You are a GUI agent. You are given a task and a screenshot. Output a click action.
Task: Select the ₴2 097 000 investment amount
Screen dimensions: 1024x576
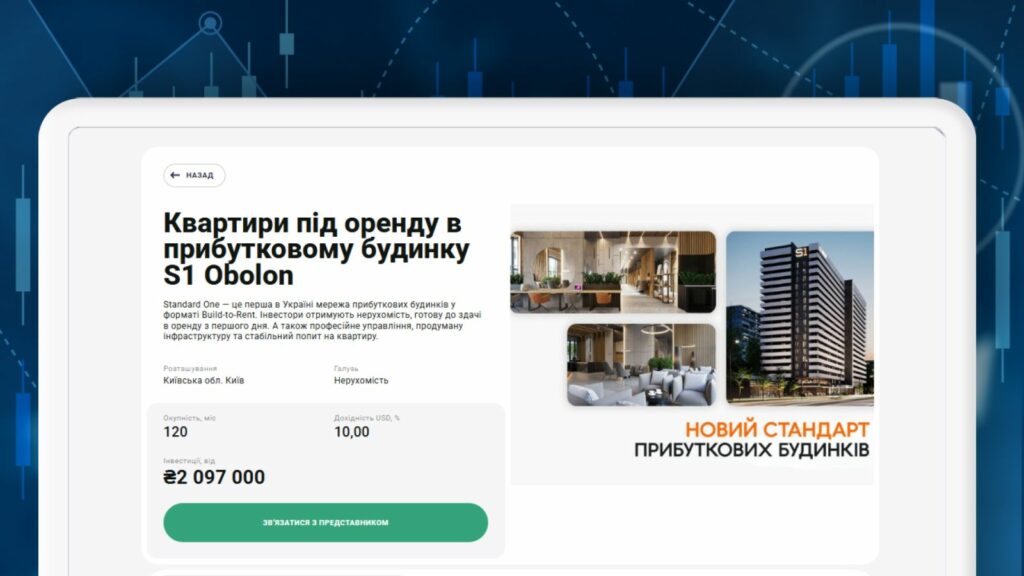coord(214,477)
